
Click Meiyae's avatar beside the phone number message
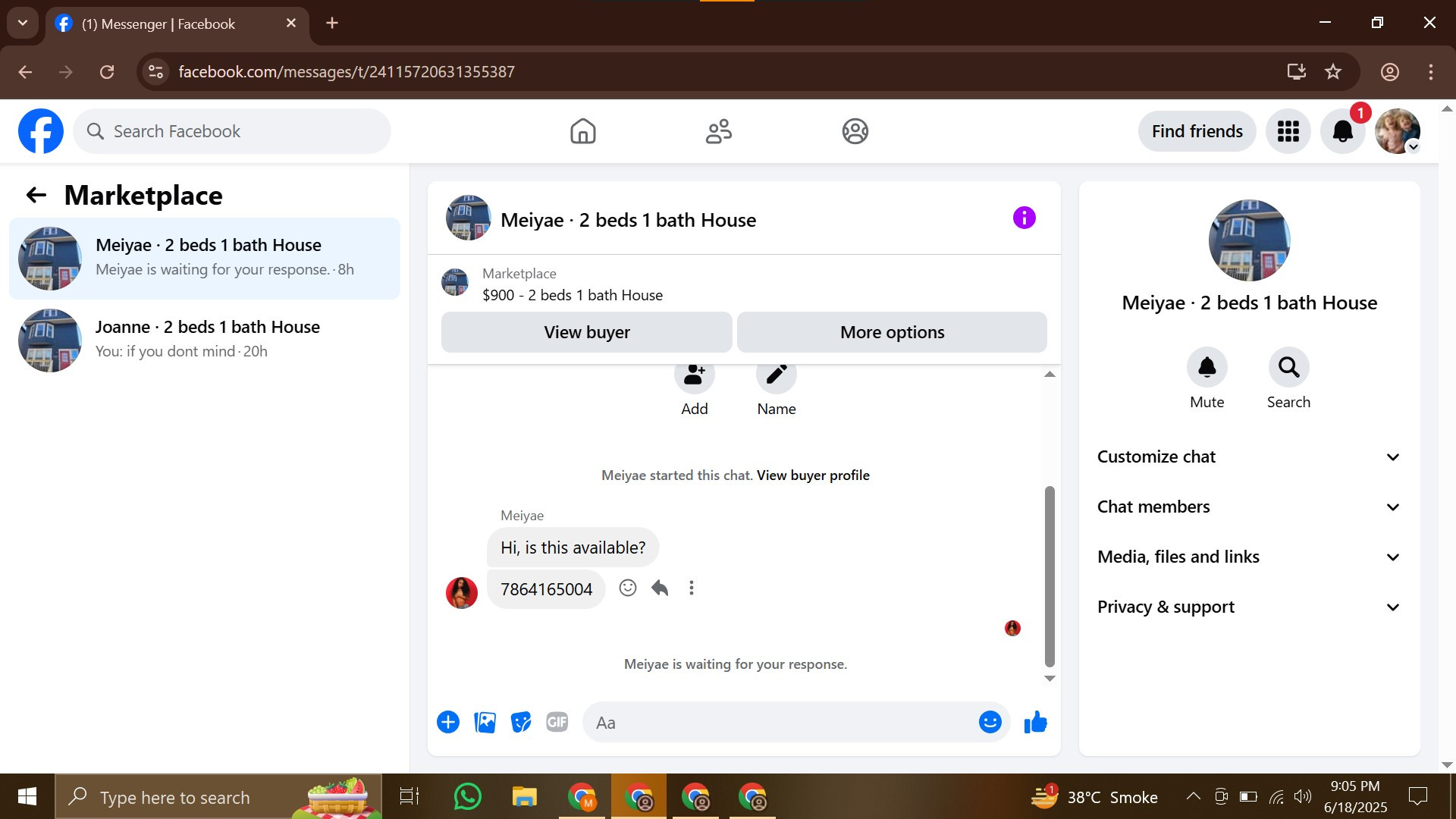[x=461, y=592]
